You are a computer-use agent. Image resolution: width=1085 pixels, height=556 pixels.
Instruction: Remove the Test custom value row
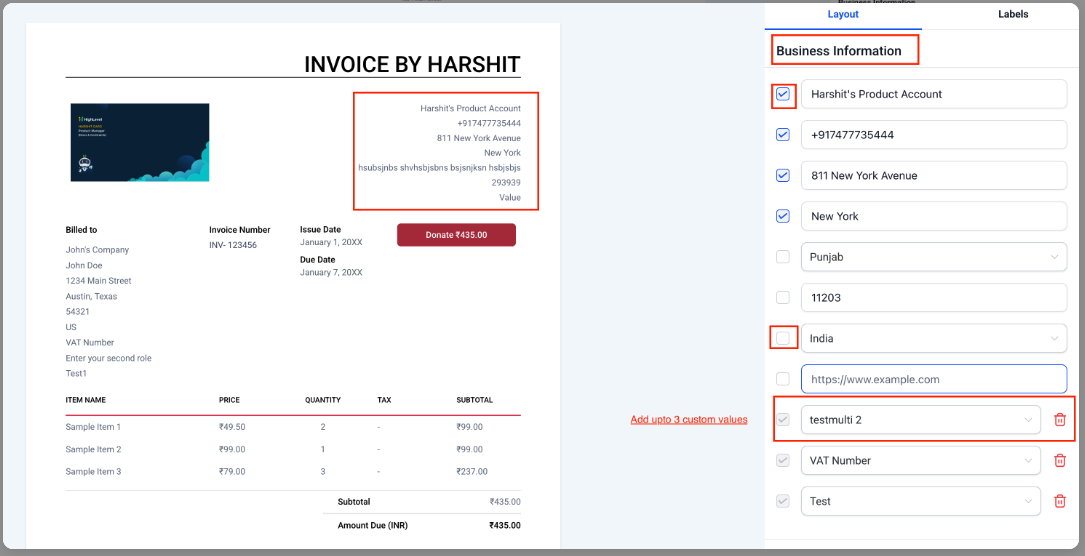1059,501
